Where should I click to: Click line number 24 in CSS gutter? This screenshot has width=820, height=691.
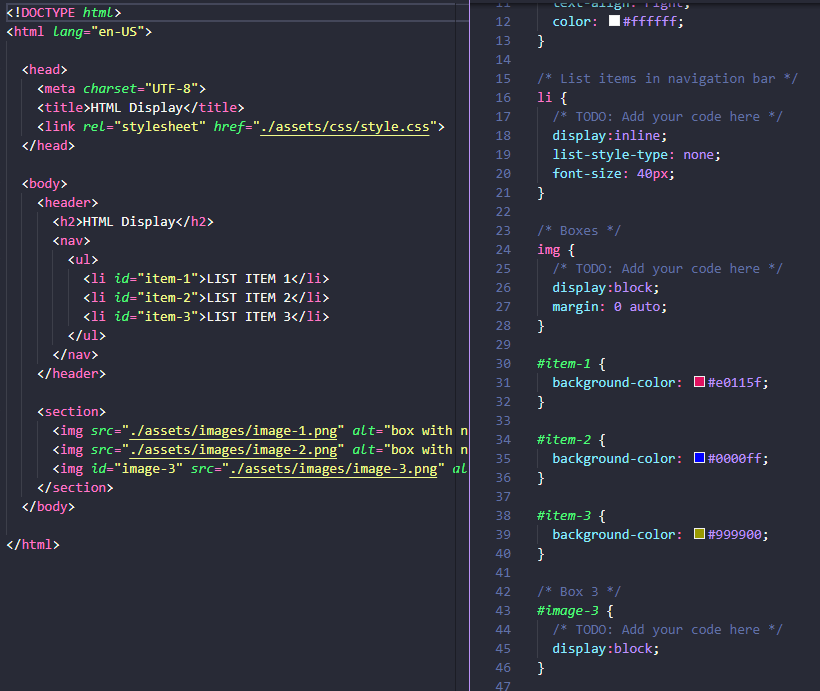(x=503, y=250)
